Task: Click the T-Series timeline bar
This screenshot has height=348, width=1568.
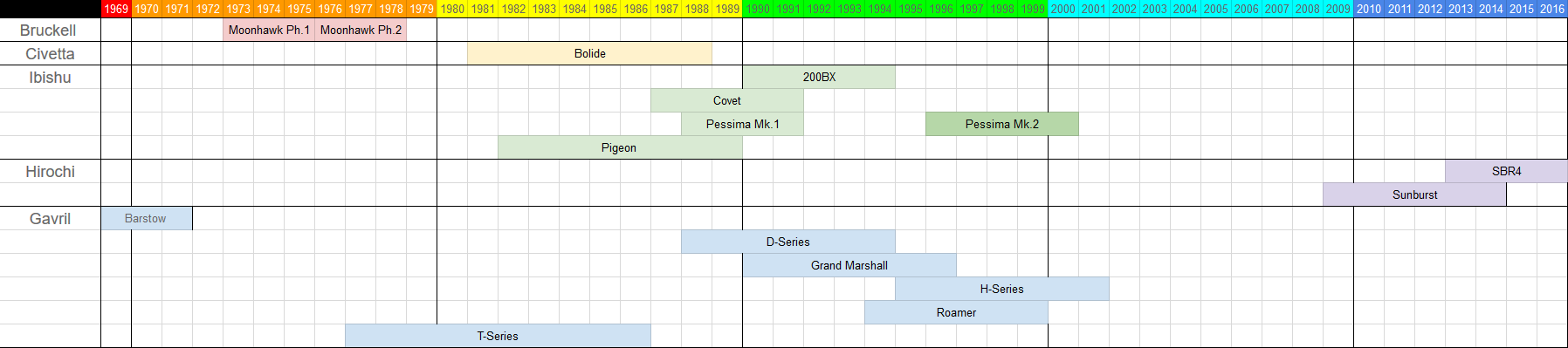Action: [x=498, y=336]
